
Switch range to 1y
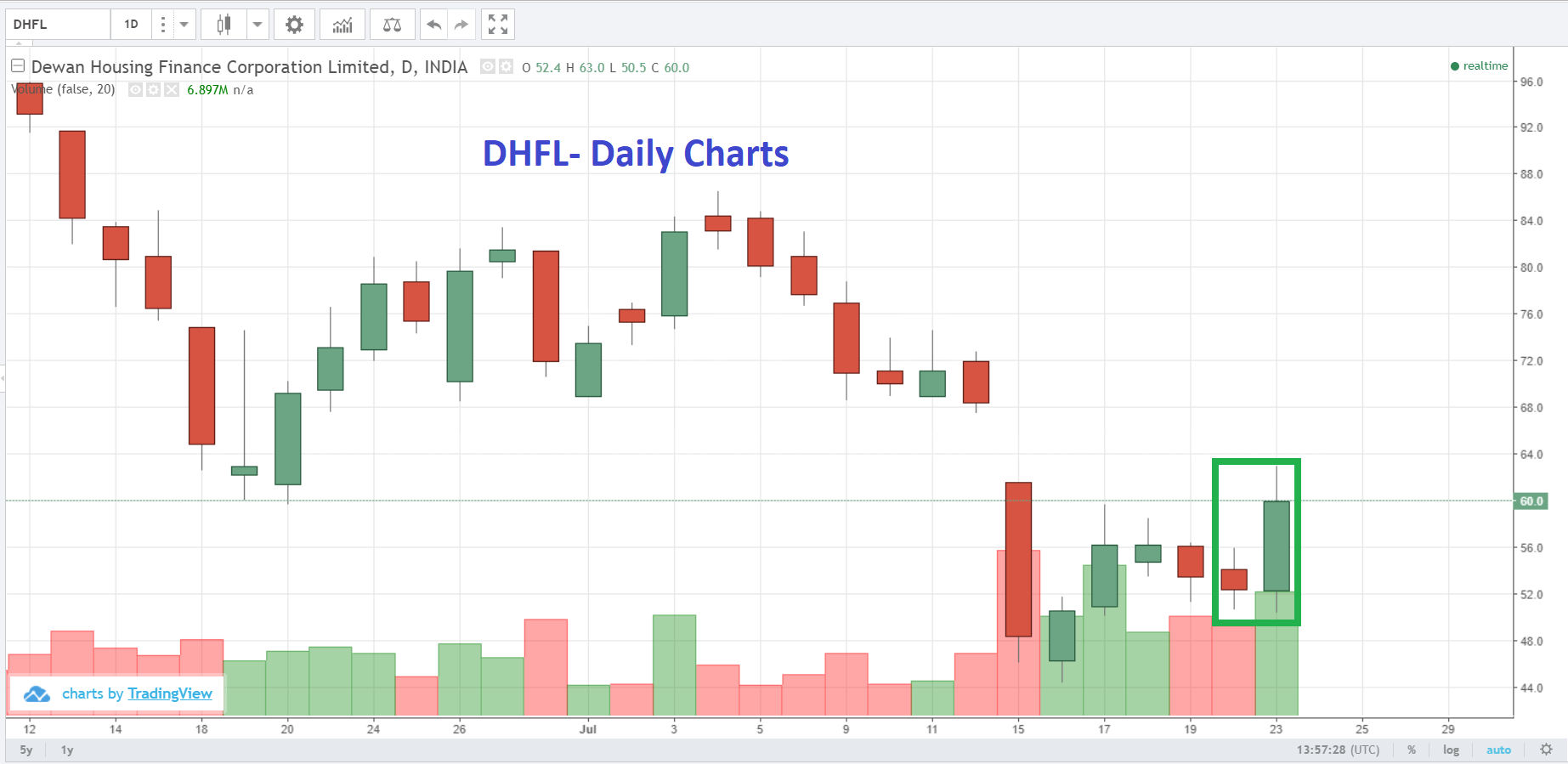67,750
